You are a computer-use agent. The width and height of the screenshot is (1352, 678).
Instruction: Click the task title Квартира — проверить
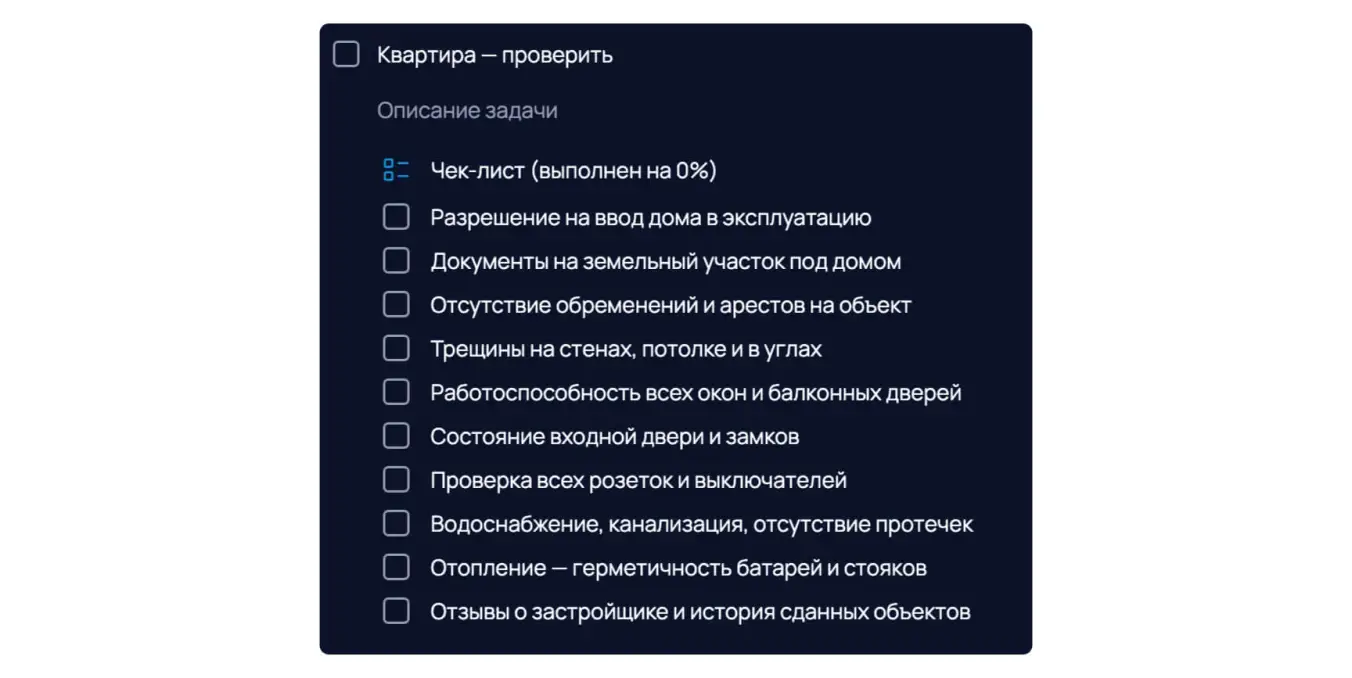pos(494,55)
